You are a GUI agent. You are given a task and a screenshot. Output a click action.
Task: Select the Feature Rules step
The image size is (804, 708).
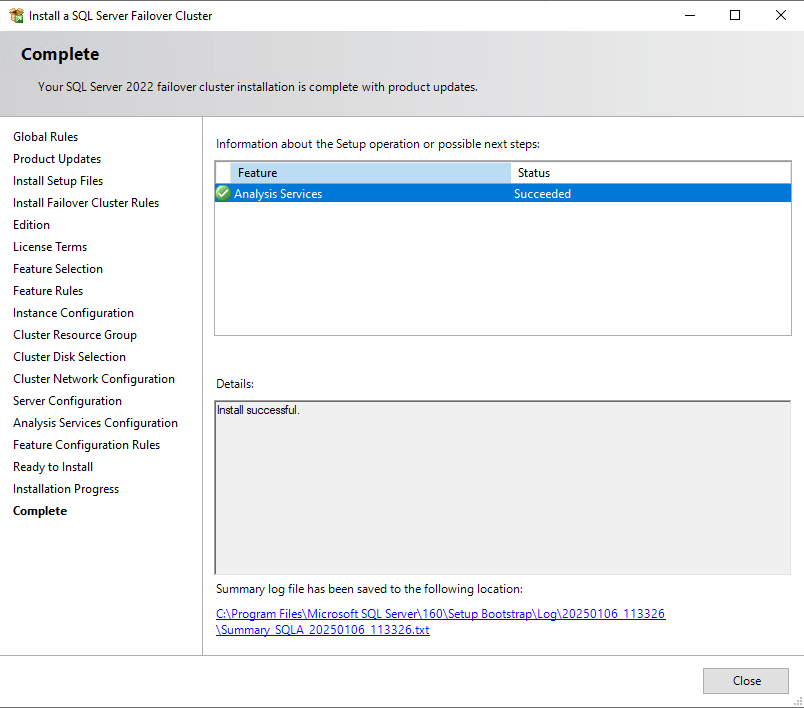pos(48,291)
